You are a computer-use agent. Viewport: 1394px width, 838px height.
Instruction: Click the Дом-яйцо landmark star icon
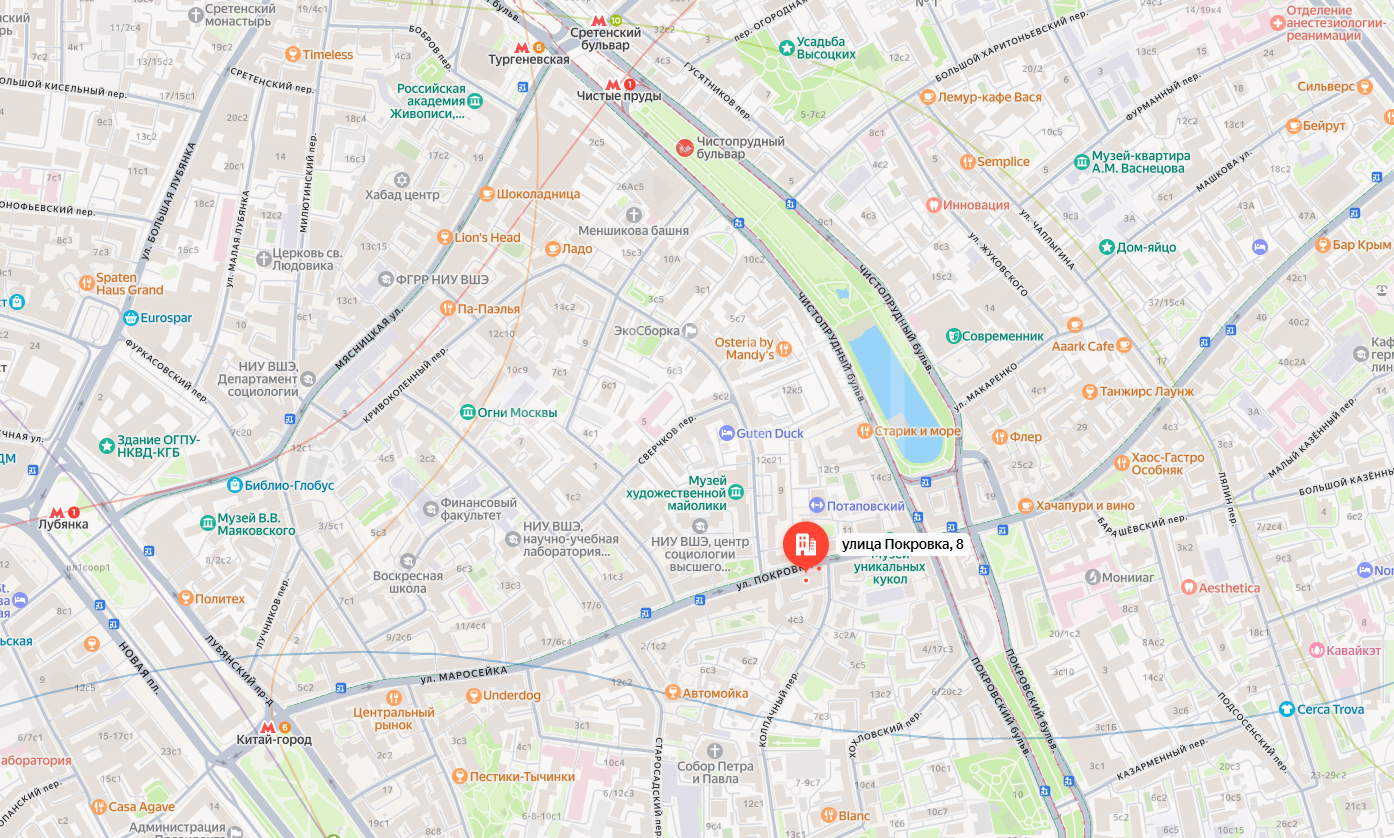1106,247
